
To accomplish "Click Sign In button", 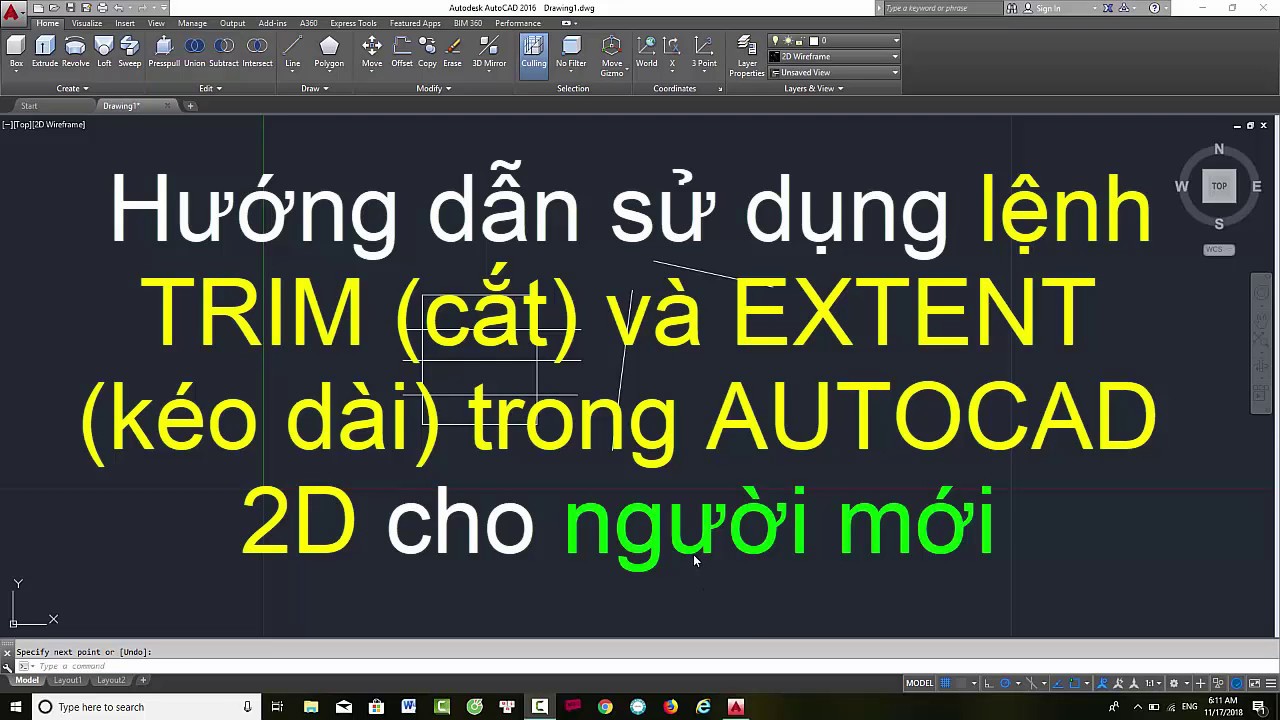I will [x=1048, y=8].
